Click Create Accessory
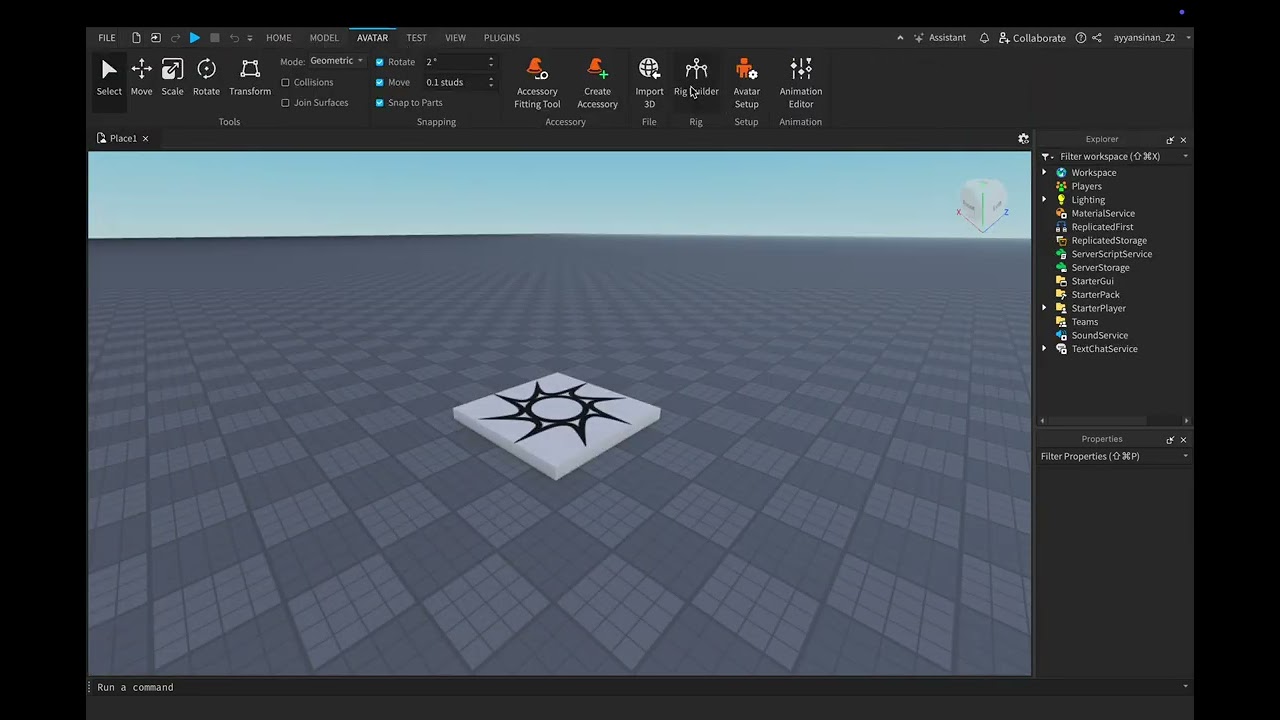The height and width of the screenshot is (720, 1280). pos(597,80)
